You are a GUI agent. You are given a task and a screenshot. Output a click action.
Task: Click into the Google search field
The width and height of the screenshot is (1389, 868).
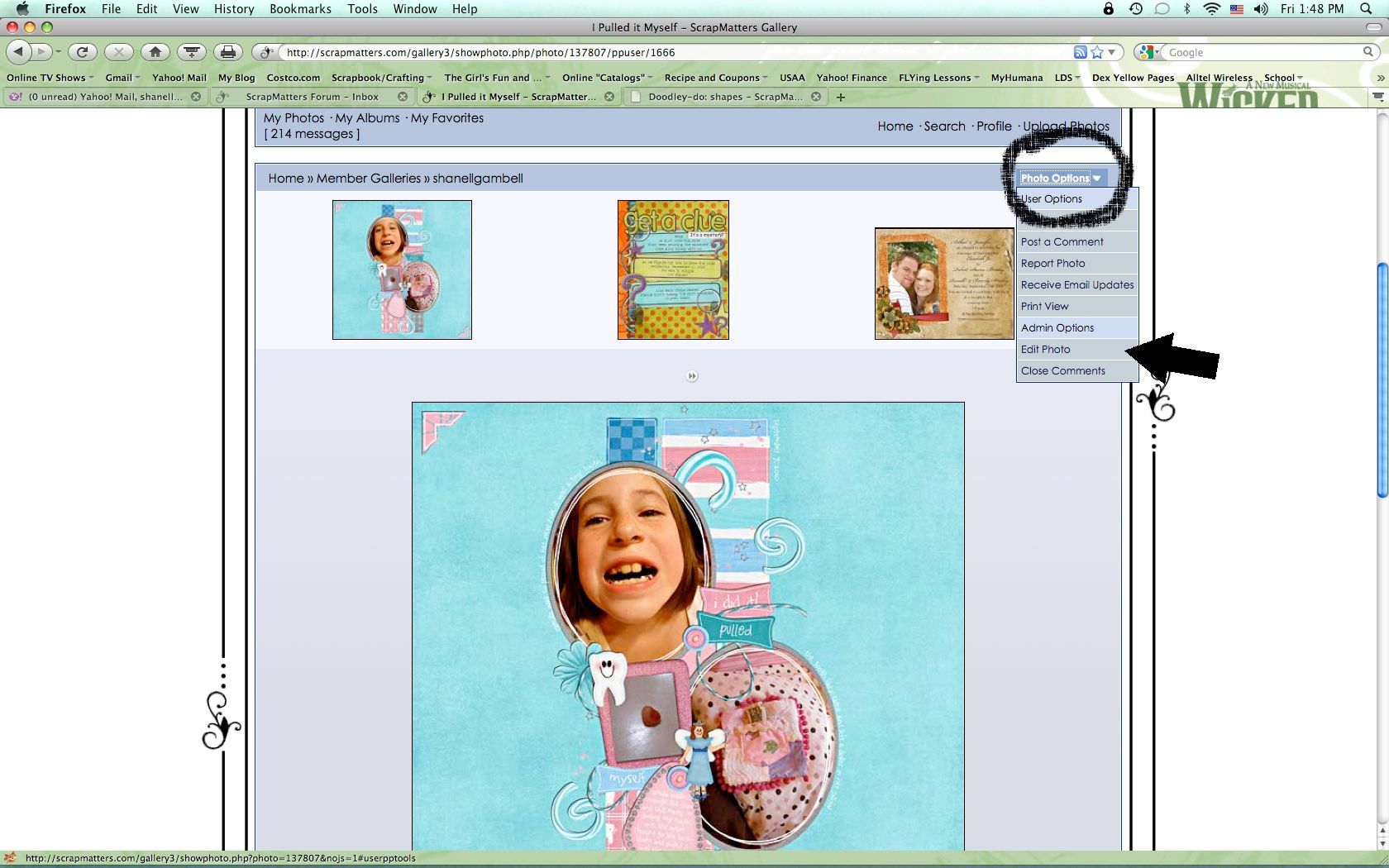click(1261, 52)
